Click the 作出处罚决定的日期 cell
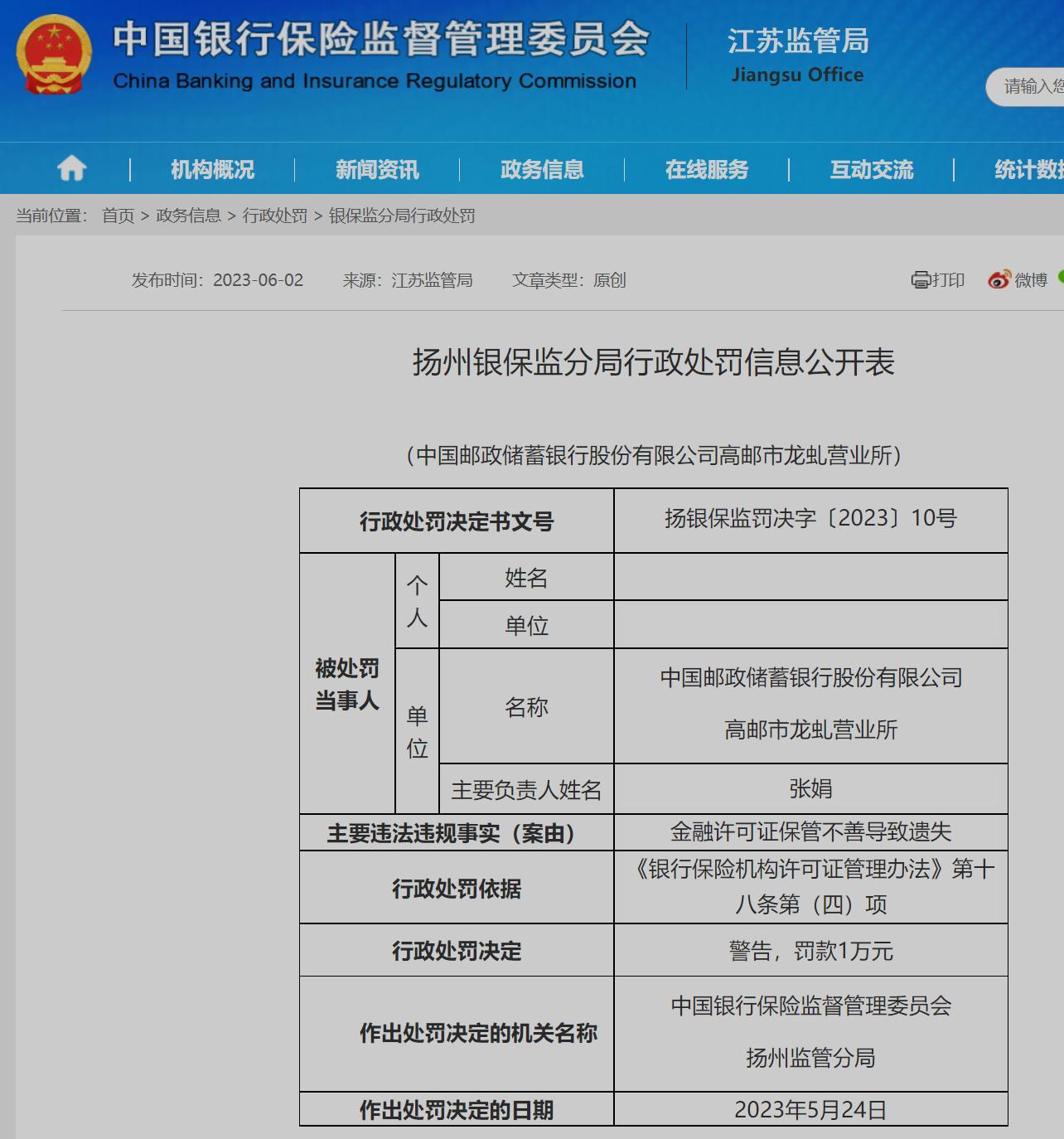Image resolution: width=1064 pixels, height=1139 pixels. [x=457, y=1110]
